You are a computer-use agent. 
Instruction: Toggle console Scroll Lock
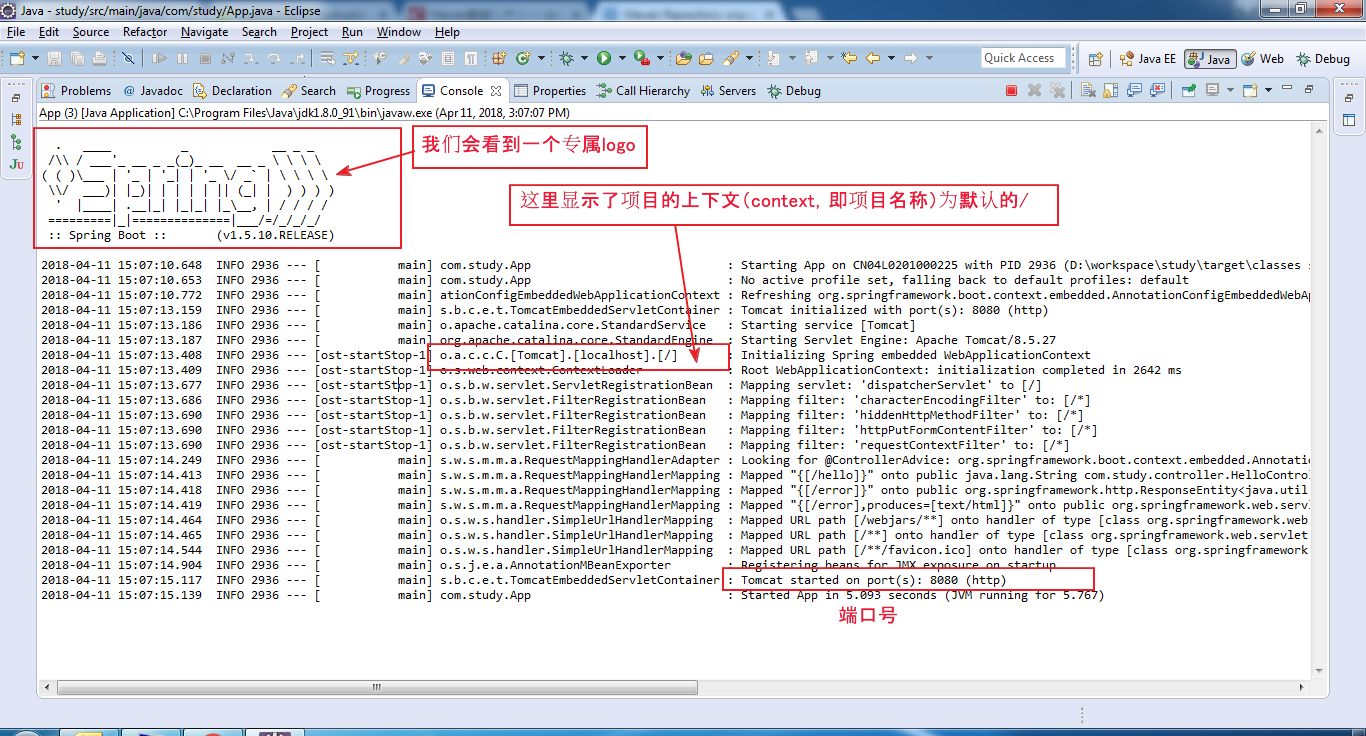click(x=1110, y=90)
